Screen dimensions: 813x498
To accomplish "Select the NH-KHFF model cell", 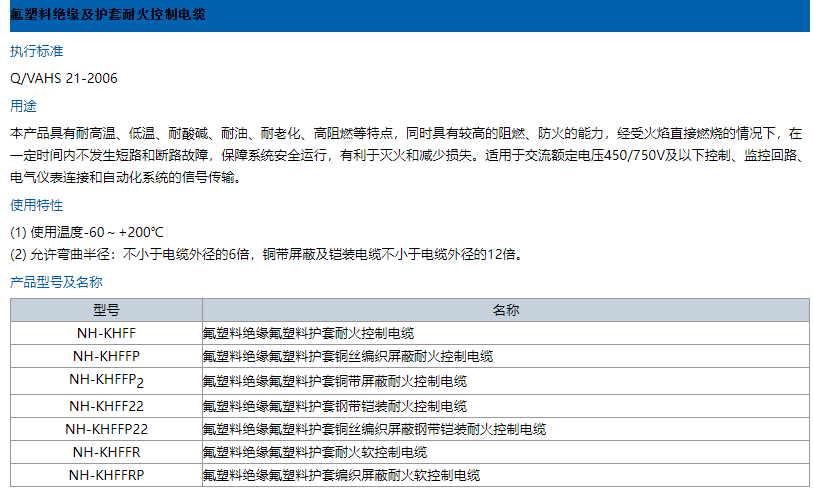I will (x=106, y=333).
